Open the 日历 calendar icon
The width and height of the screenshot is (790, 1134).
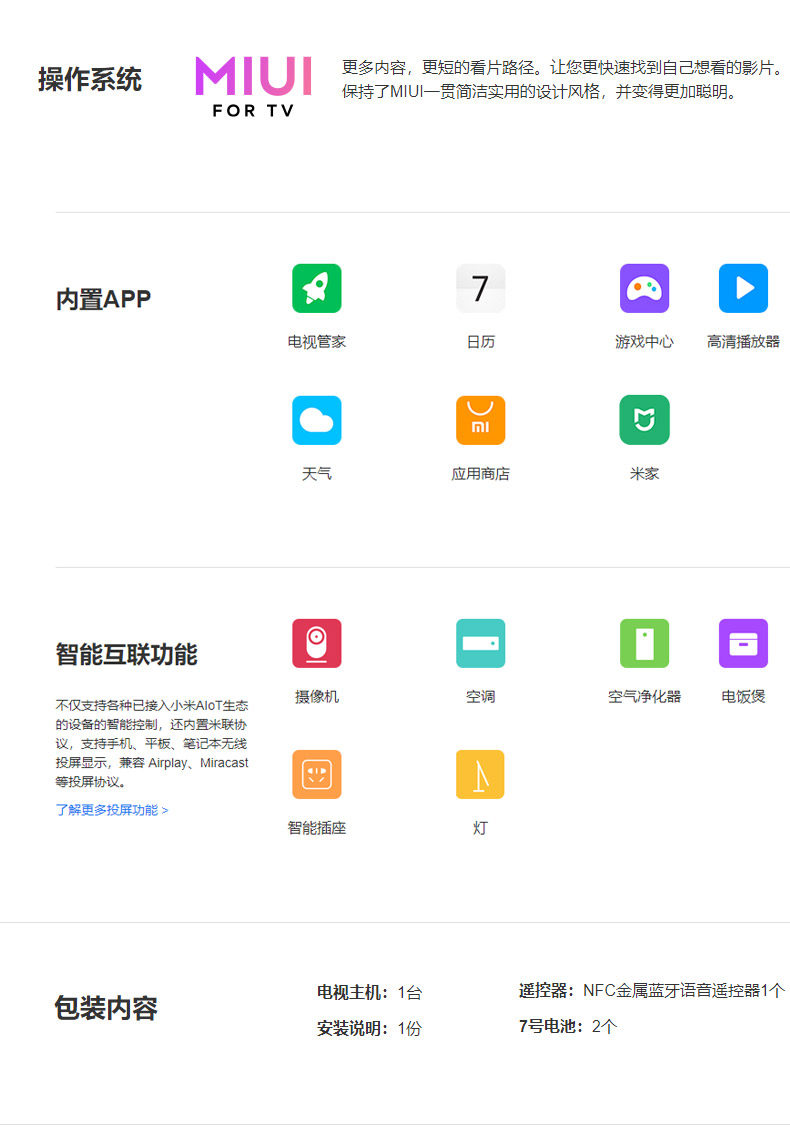pyautogui.click(x=480, y=289)
